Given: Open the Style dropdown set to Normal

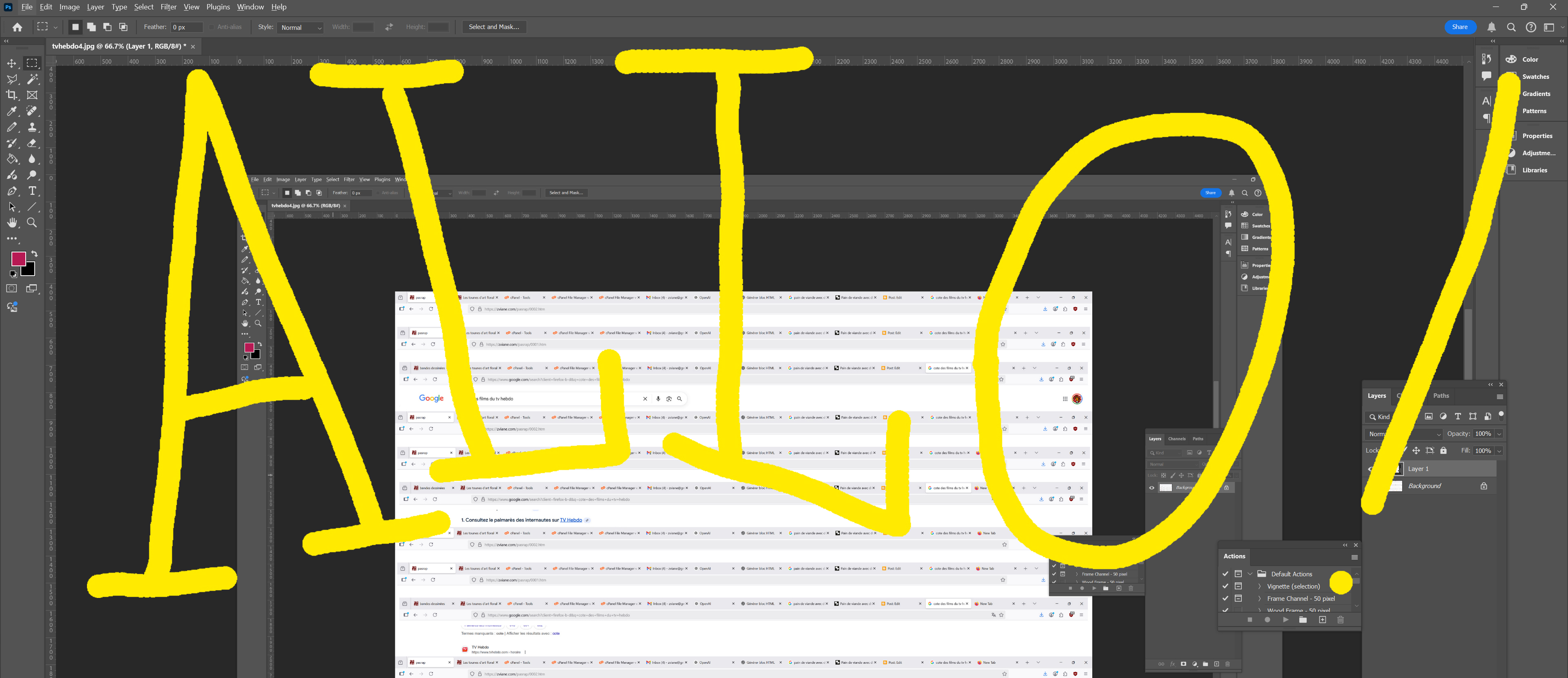Looking at the screenshot, I should point(301,27).
